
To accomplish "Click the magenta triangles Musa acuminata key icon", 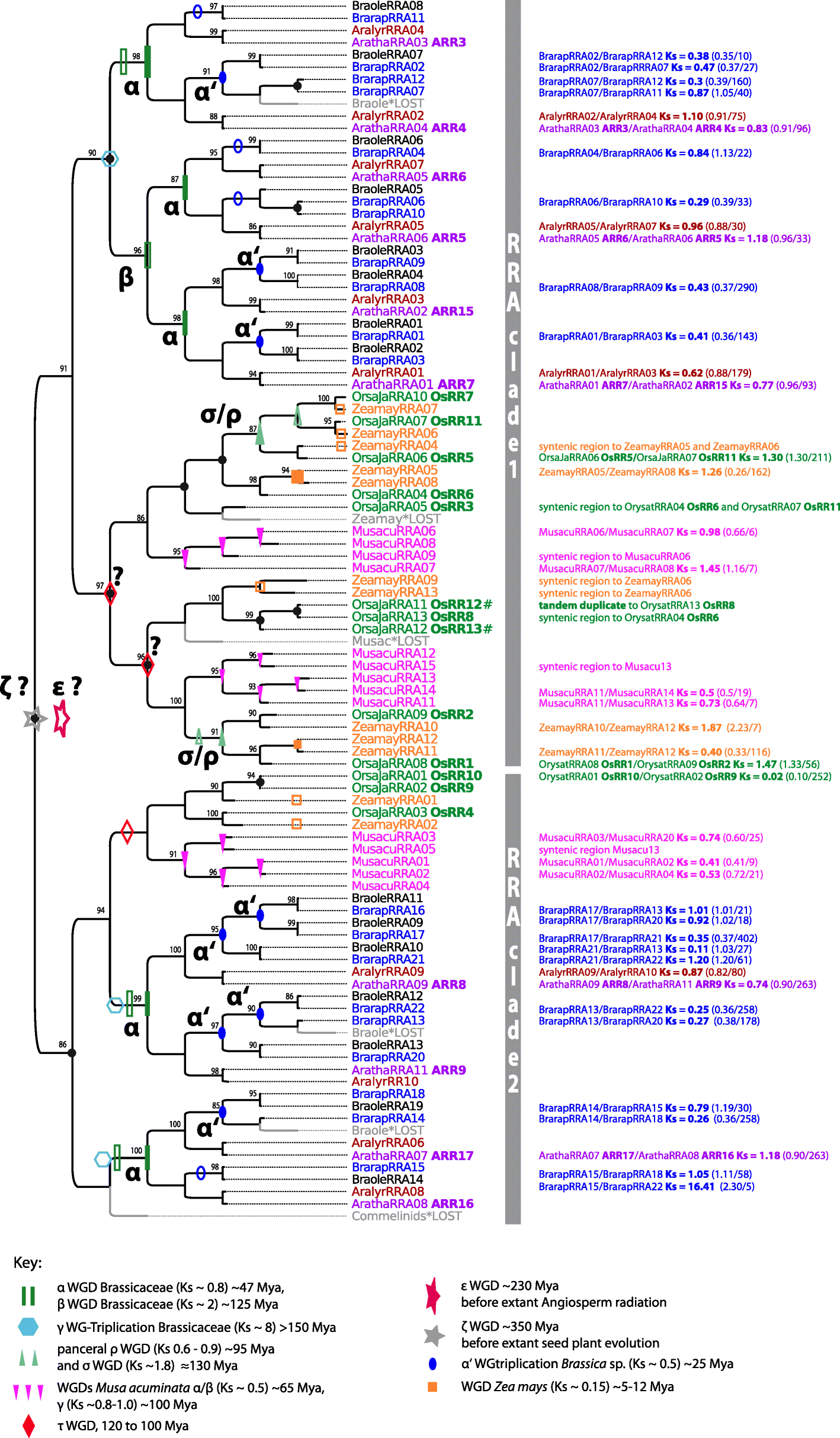I will (28, 1392).
